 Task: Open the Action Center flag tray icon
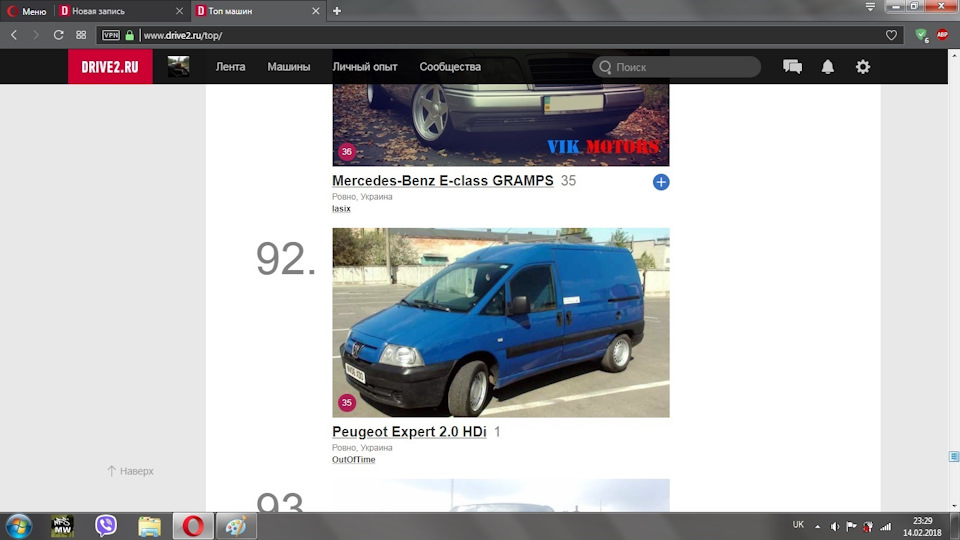pyautogui.click(x=851, y=527)
